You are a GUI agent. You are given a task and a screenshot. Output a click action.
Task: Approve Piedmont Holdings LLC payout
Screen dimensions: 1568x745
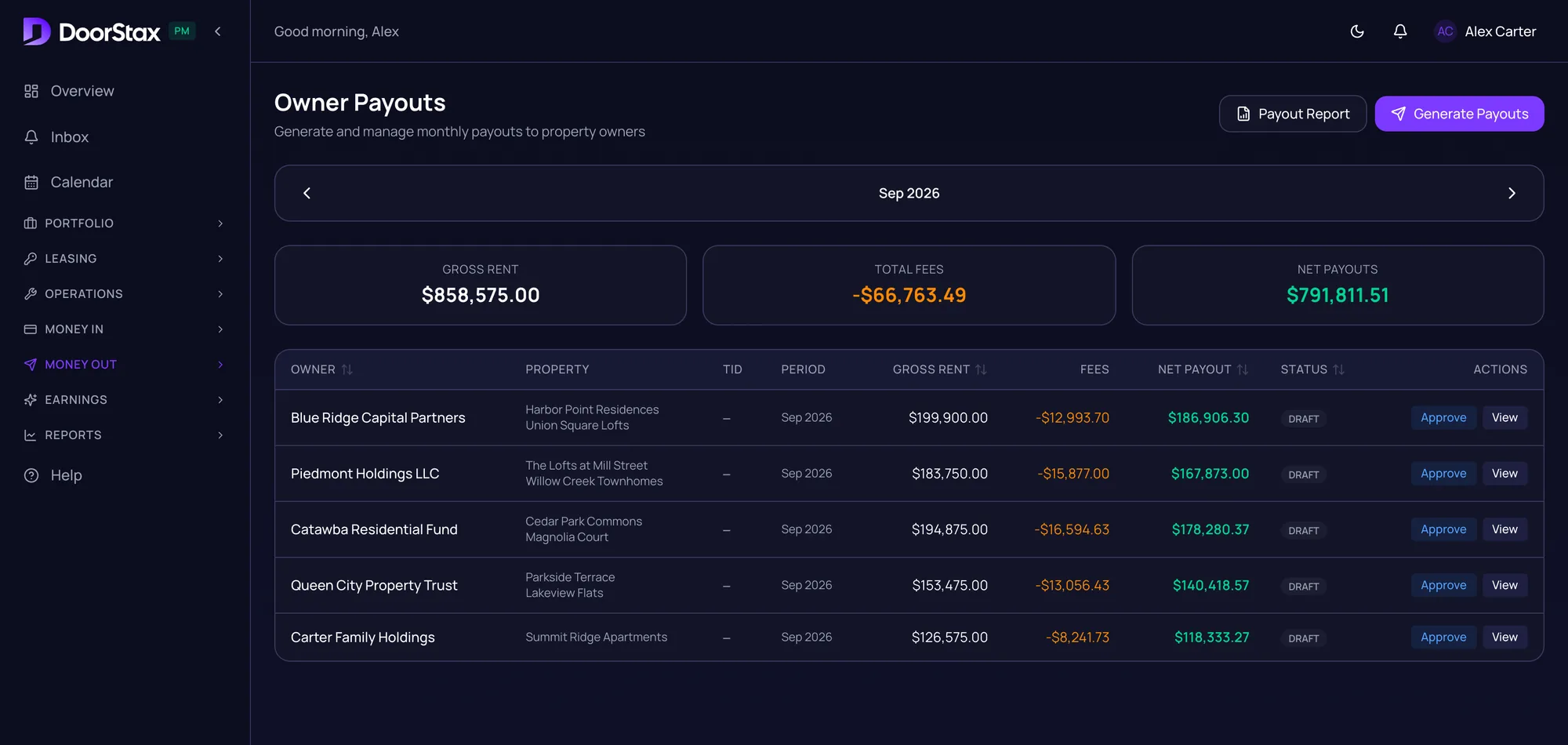point(1443,474)
